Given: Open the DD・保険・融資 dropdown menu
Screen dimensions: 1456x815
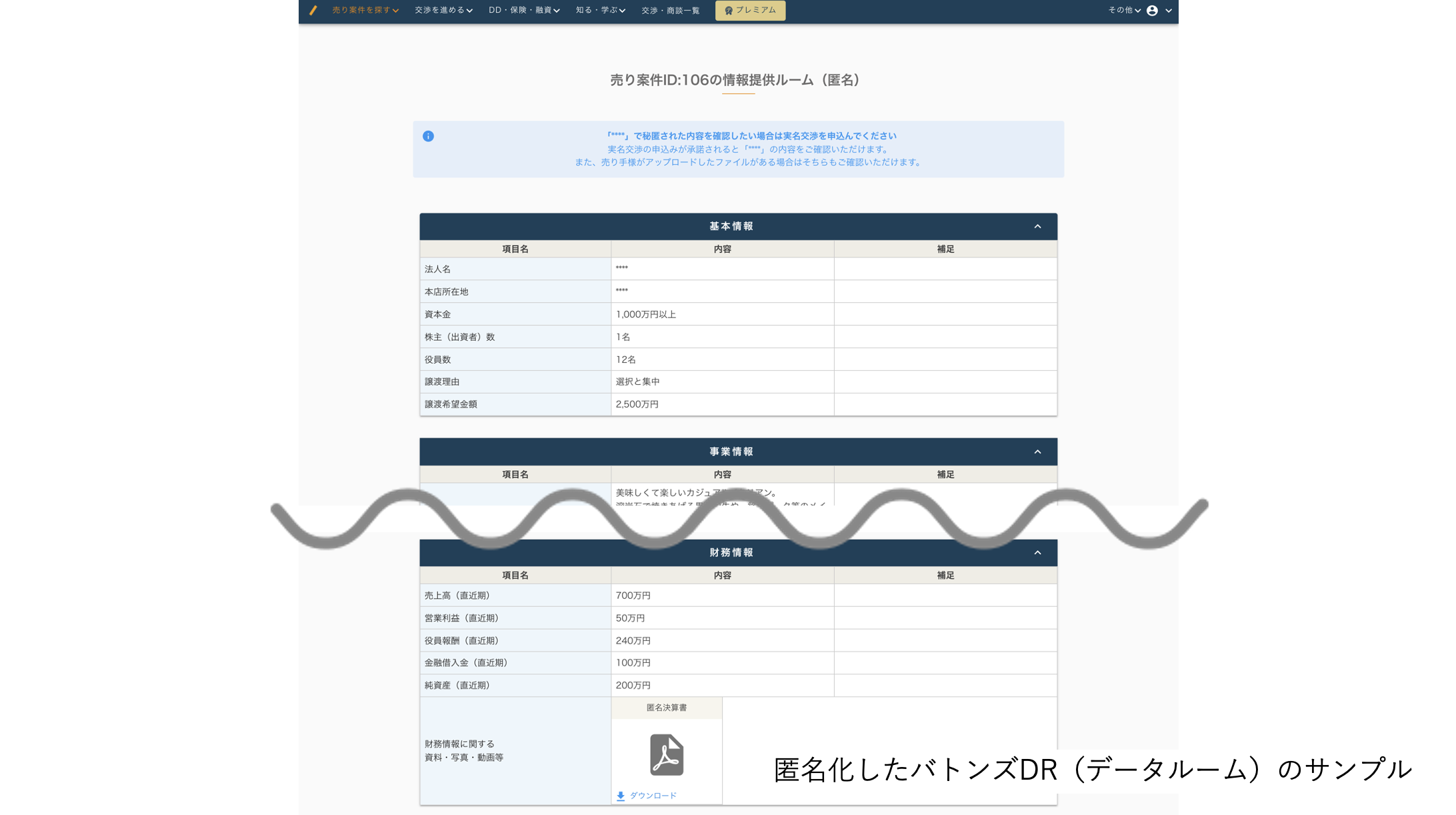Looking at the screenshot, I should tap(523, 10).
